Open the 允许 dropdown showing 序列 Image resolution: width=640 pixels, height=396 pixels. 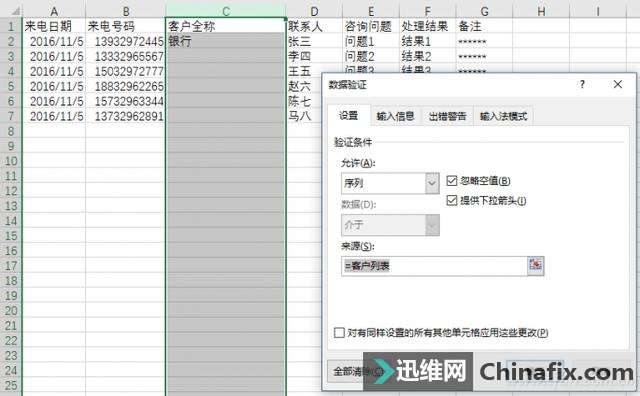(390, 183)
